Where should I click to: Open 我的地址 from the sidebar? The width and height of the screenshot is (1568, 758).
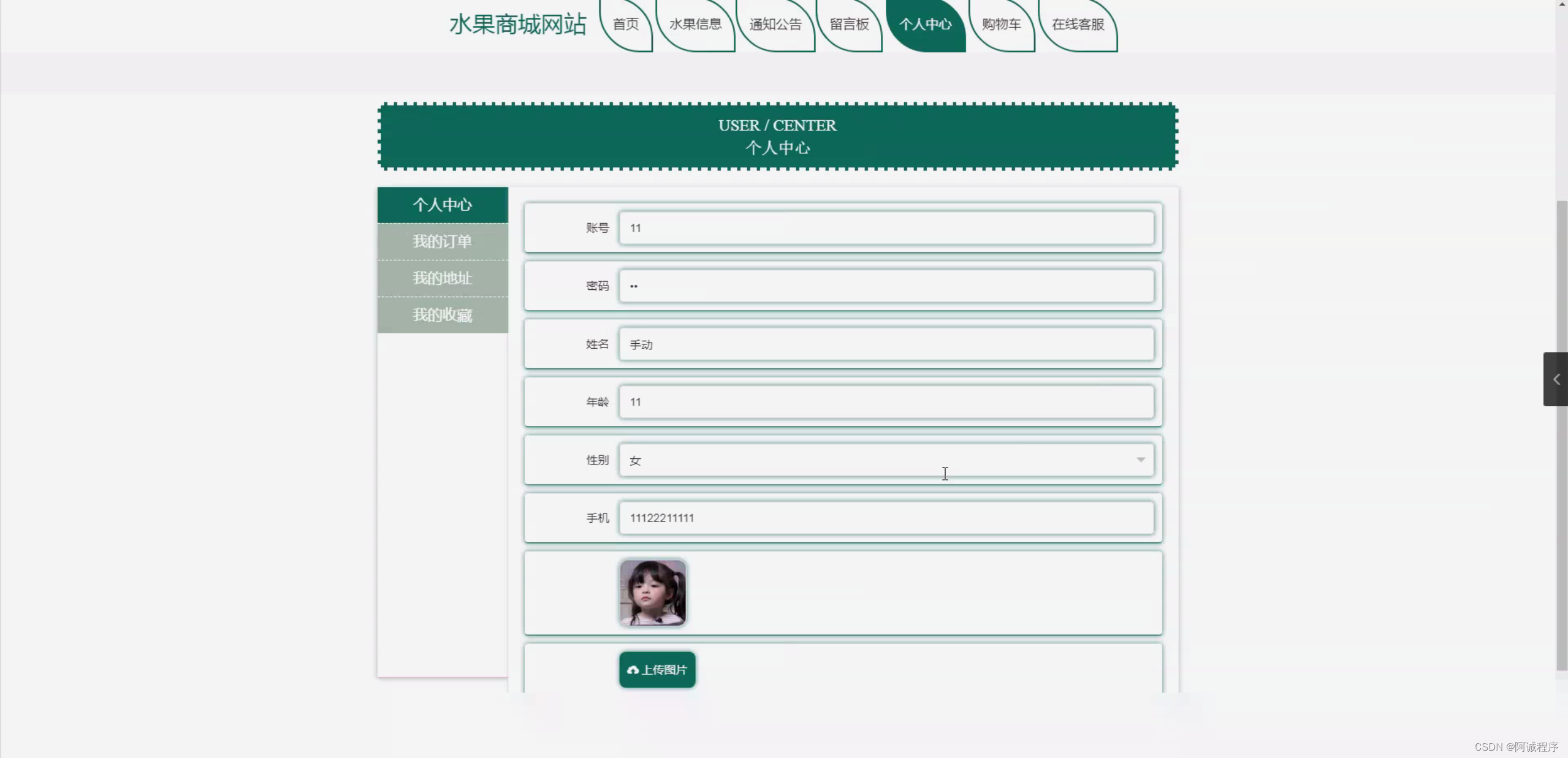coord(442,278)
